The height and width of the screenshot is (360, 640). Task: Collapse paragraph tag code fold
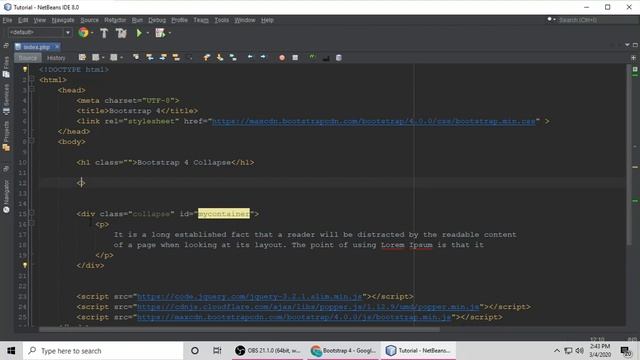pos(32,224)
